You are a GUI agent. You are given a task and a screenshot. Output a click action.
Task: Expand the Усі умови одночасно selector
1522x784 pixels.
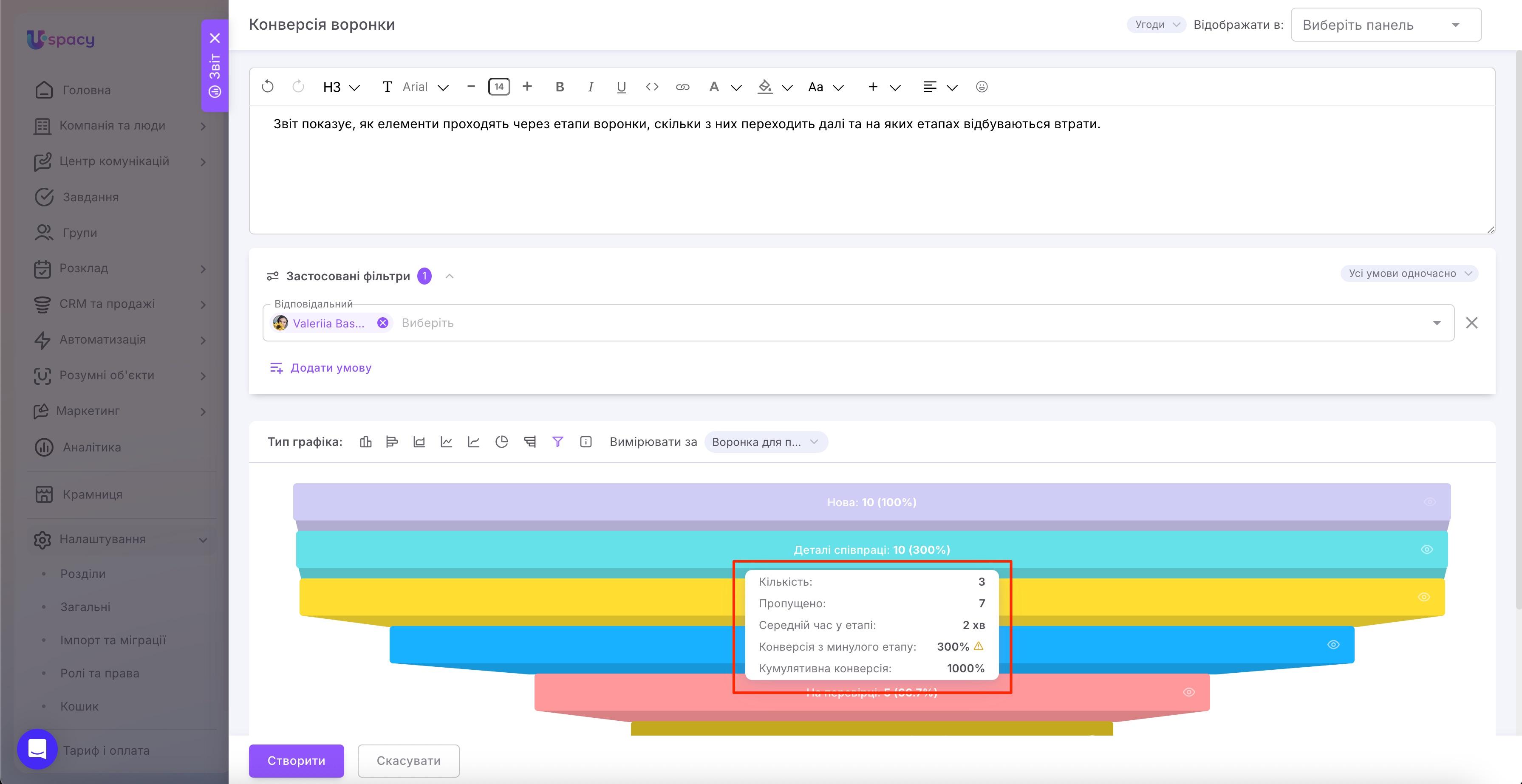(1409, 274)
